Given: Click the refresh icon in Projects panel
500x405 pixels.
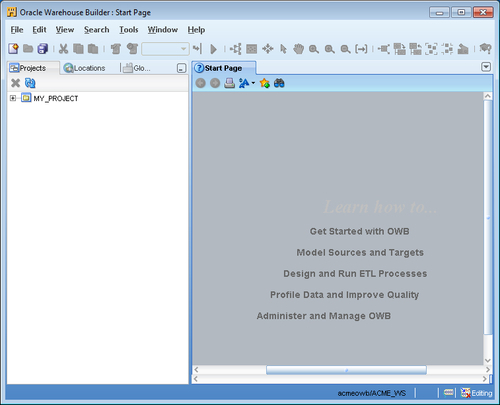Looking at the screenshot, I should coord(30,83).
